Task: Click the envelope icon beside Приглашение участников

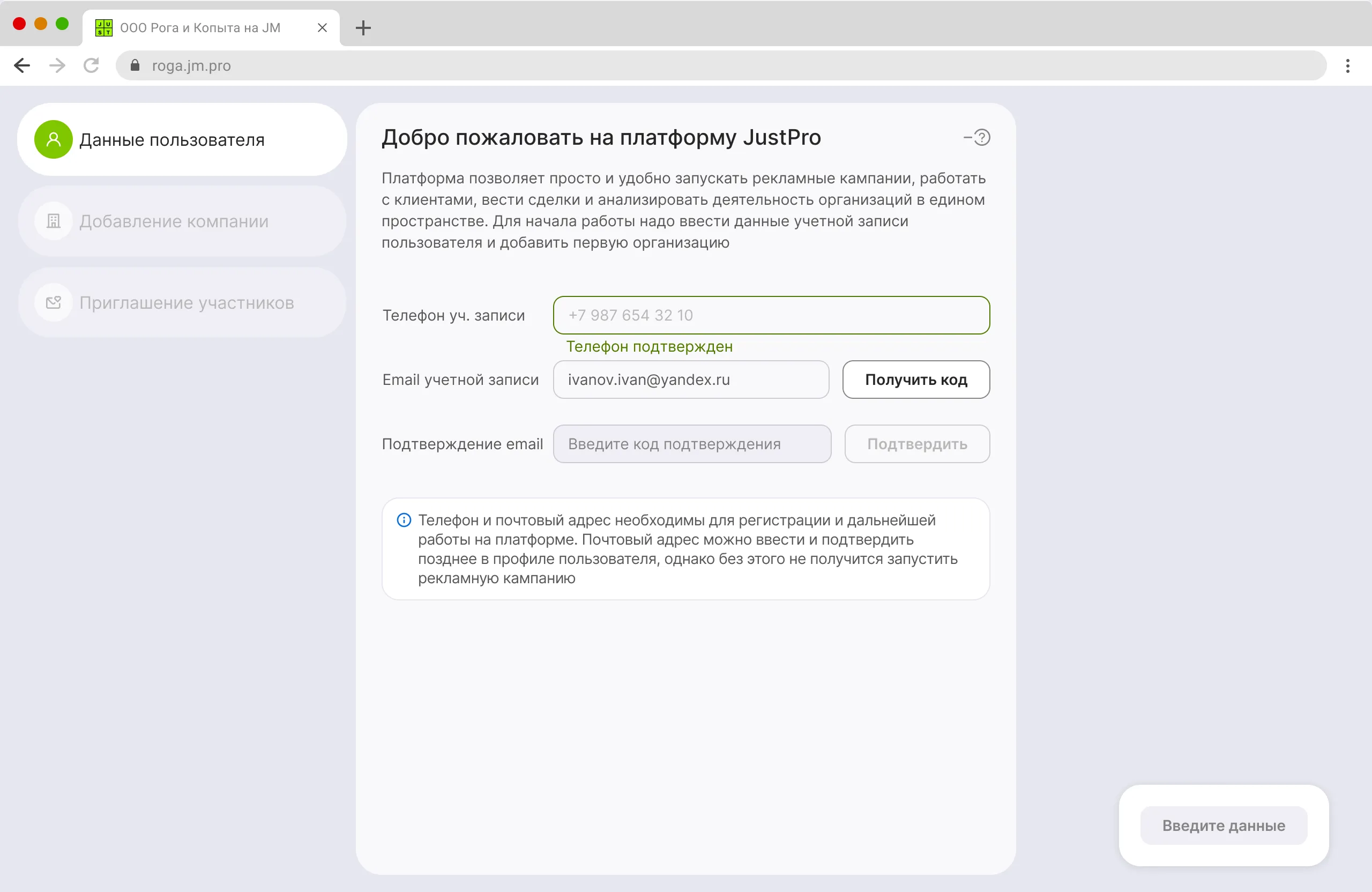Action: (53, 303)
